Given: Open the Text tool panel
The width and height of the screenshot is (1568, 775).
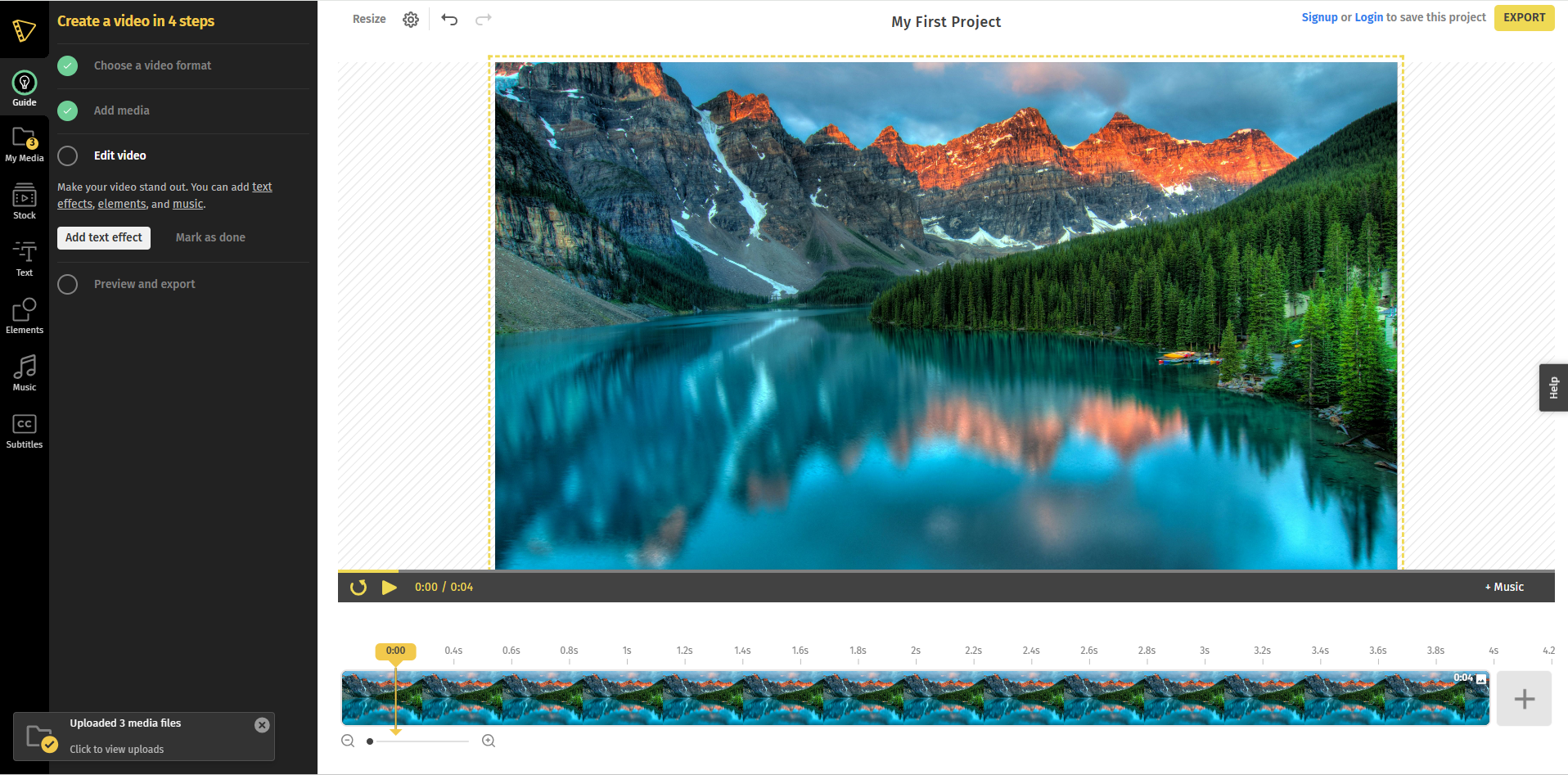Looking at the screenshot, I should [24, 258].
